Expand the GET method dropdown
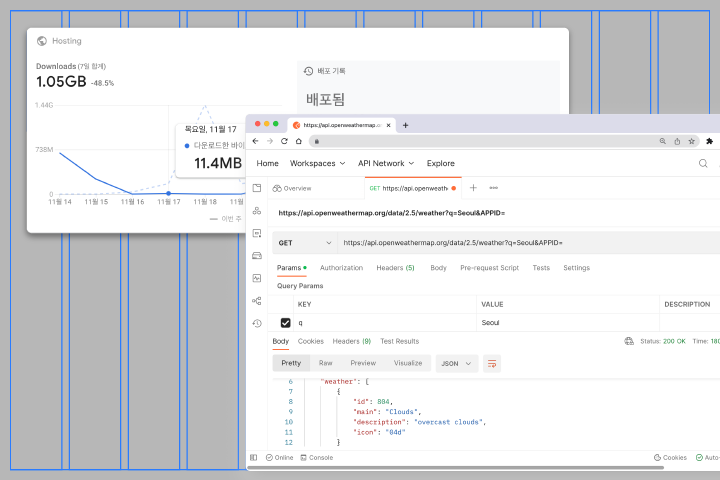 304,243
